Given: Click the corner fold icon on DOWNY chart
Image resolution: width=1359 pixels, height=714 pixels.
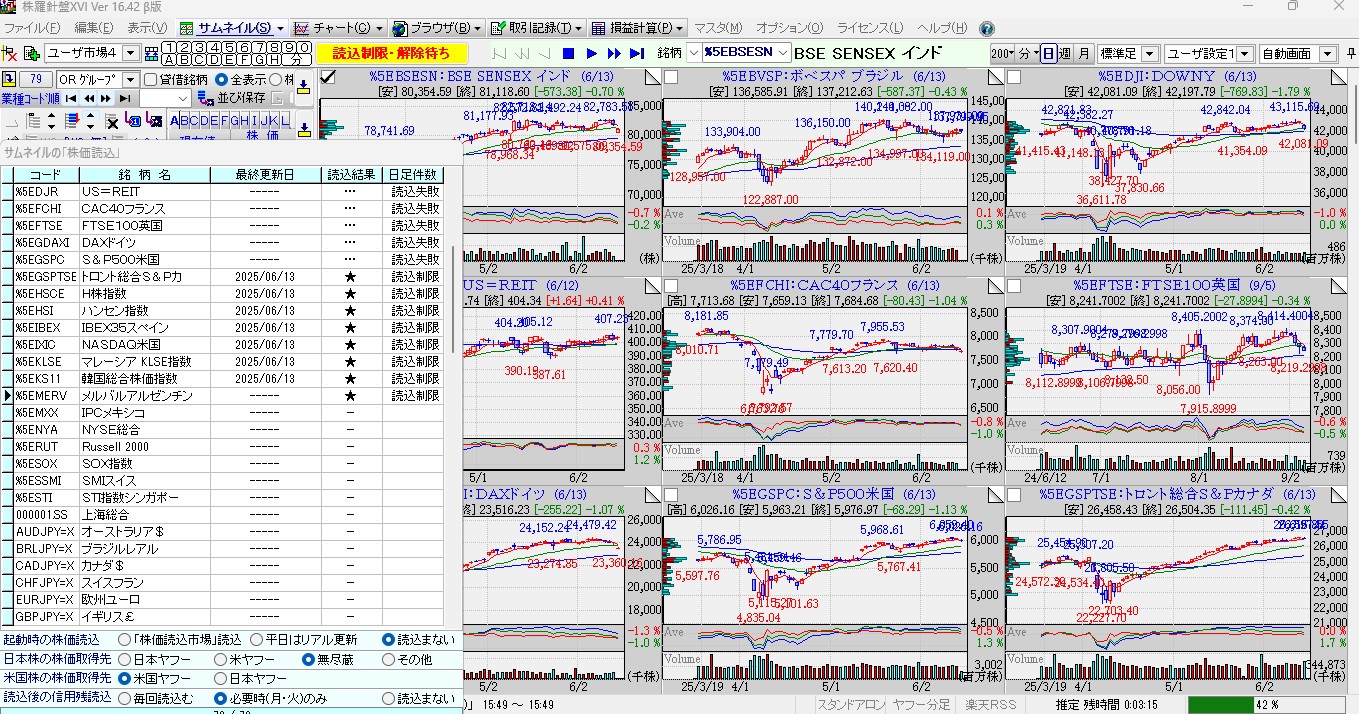Looking at the screenshot, I should click(1338, 76).
